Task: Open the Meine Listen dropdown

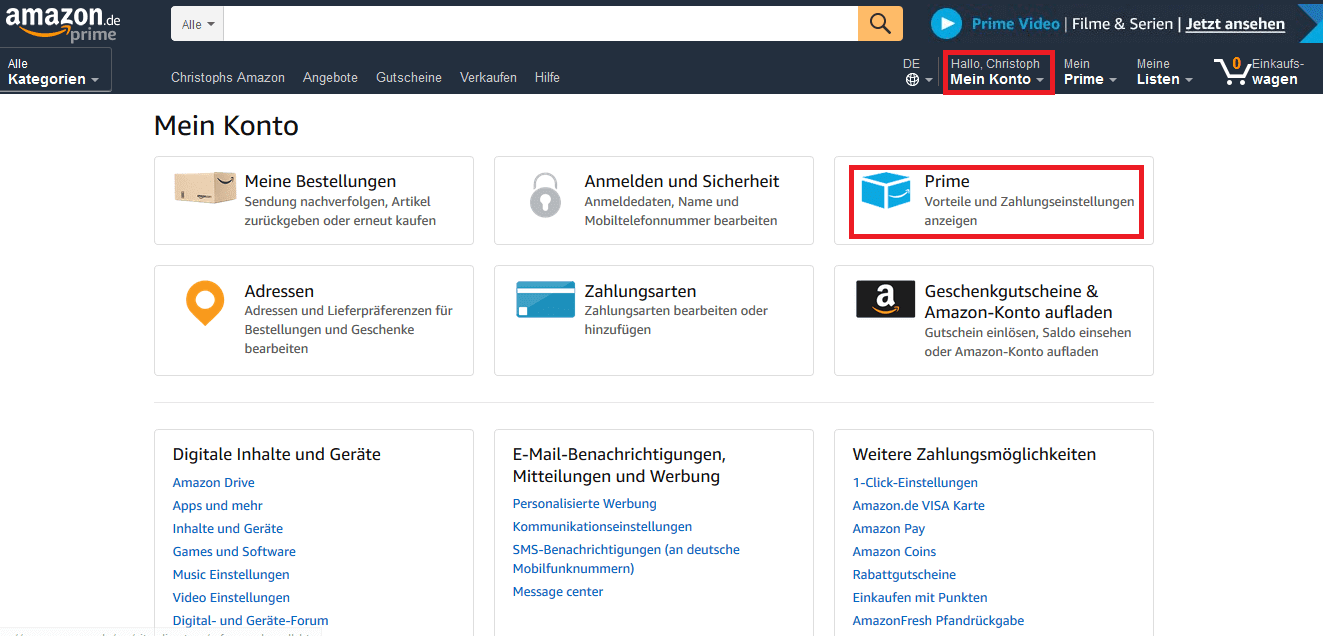Action: (x=1164, y=71)
